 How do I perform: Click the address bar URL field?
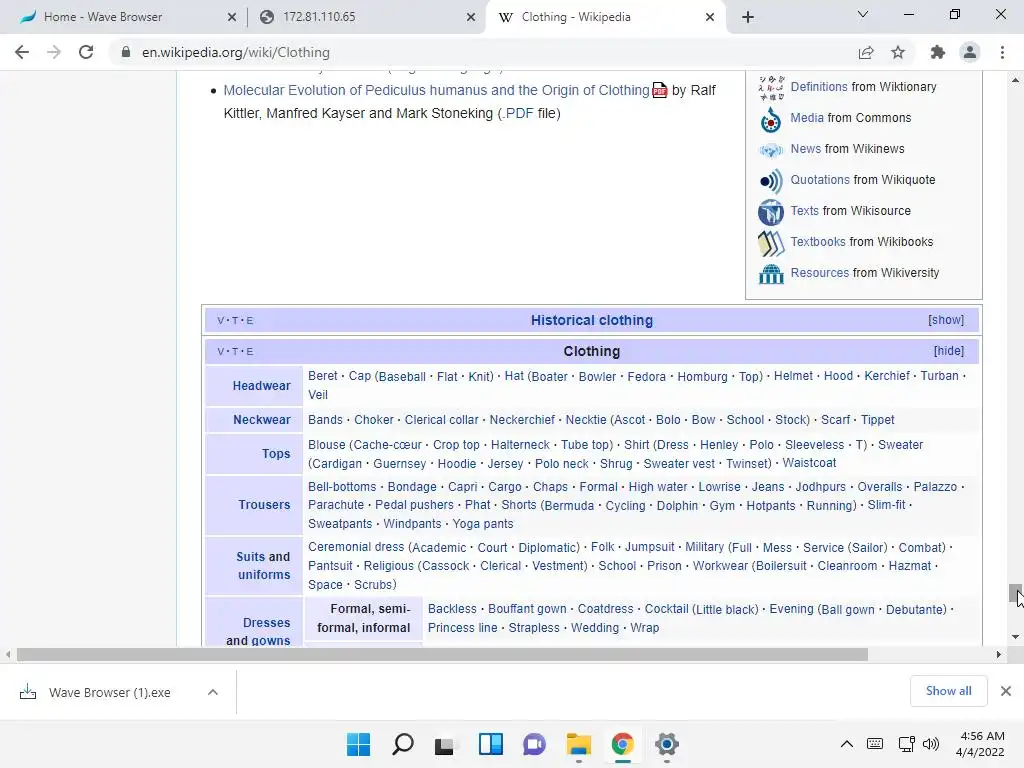483,52
